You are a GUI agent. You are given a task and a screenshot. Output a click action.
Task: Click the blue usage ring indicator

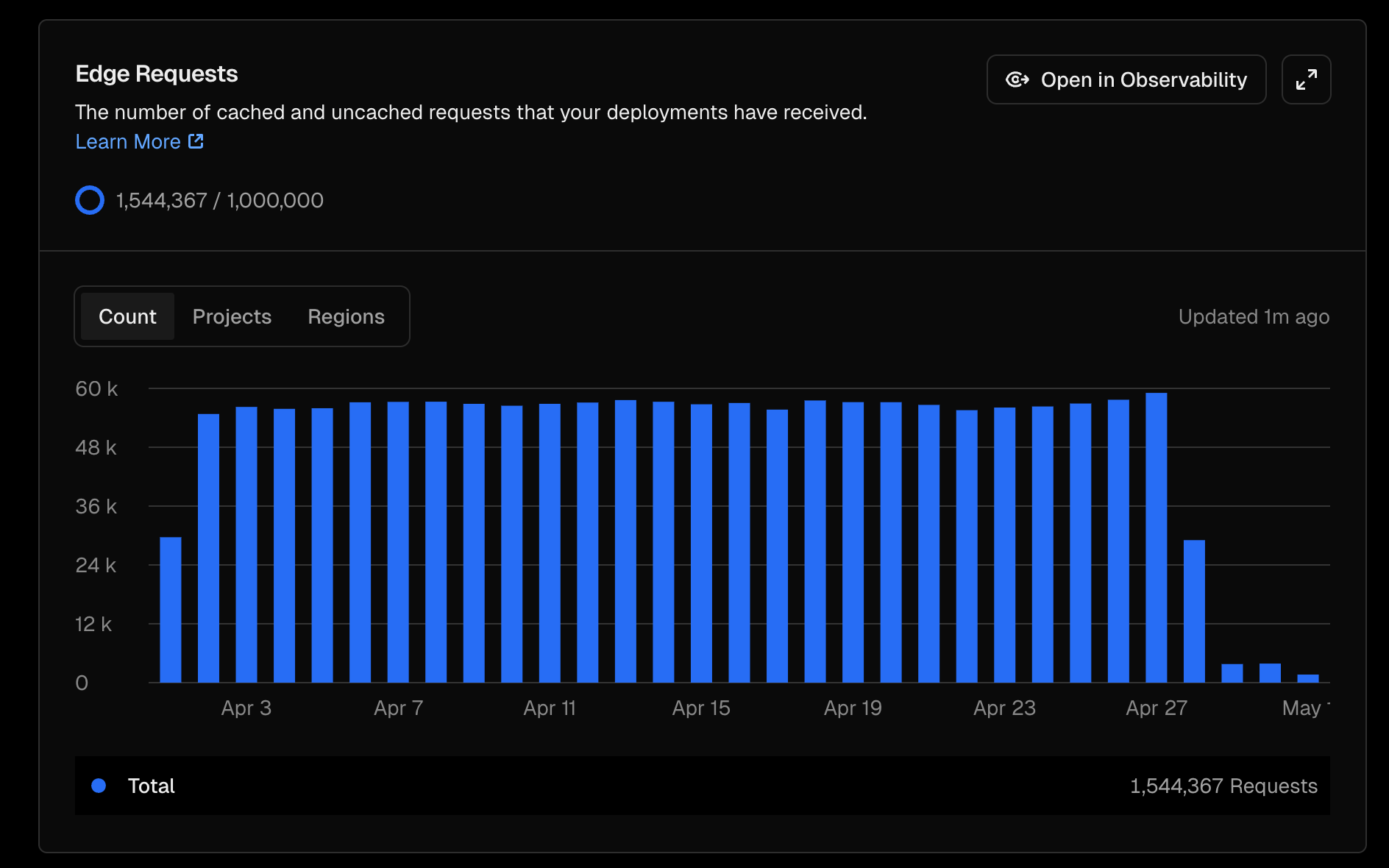pos(90,200)
